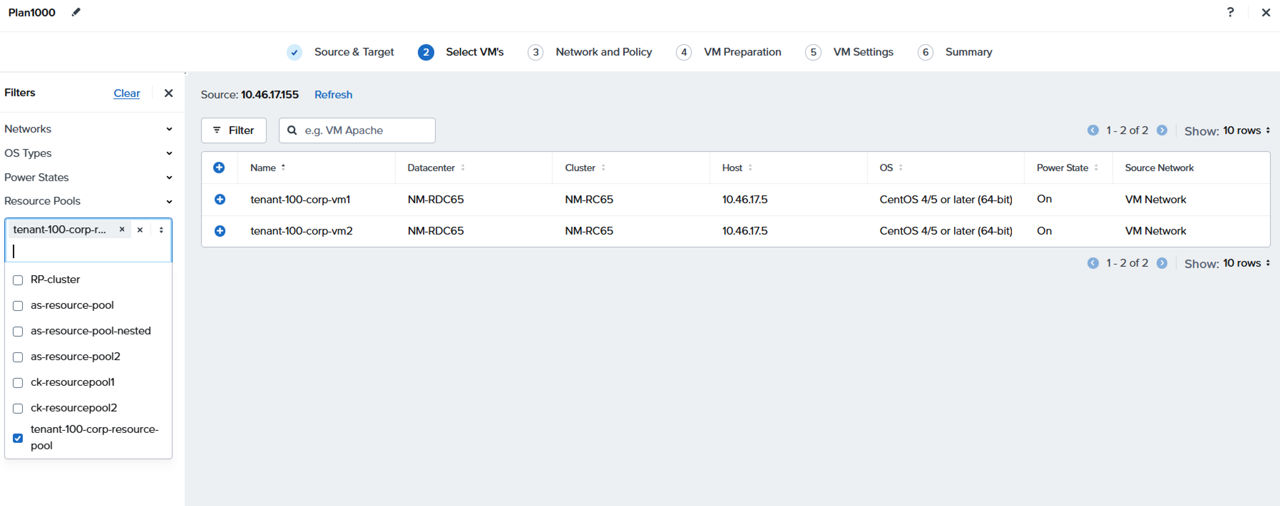Close the plan wizard with X icon
1280x506 pixels.
click(1265, 12)
